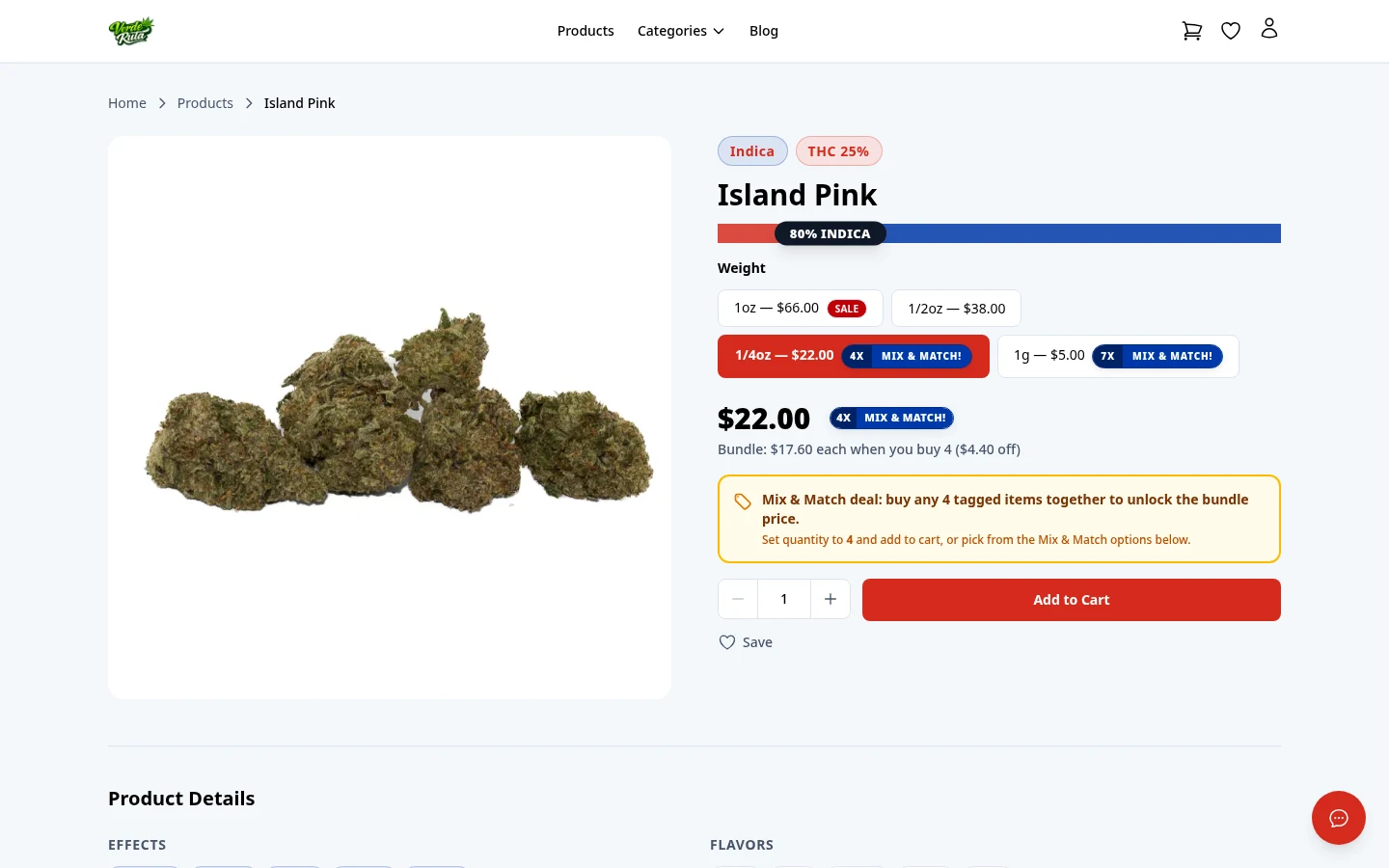Open the shopping cart

click(1192, 30)
